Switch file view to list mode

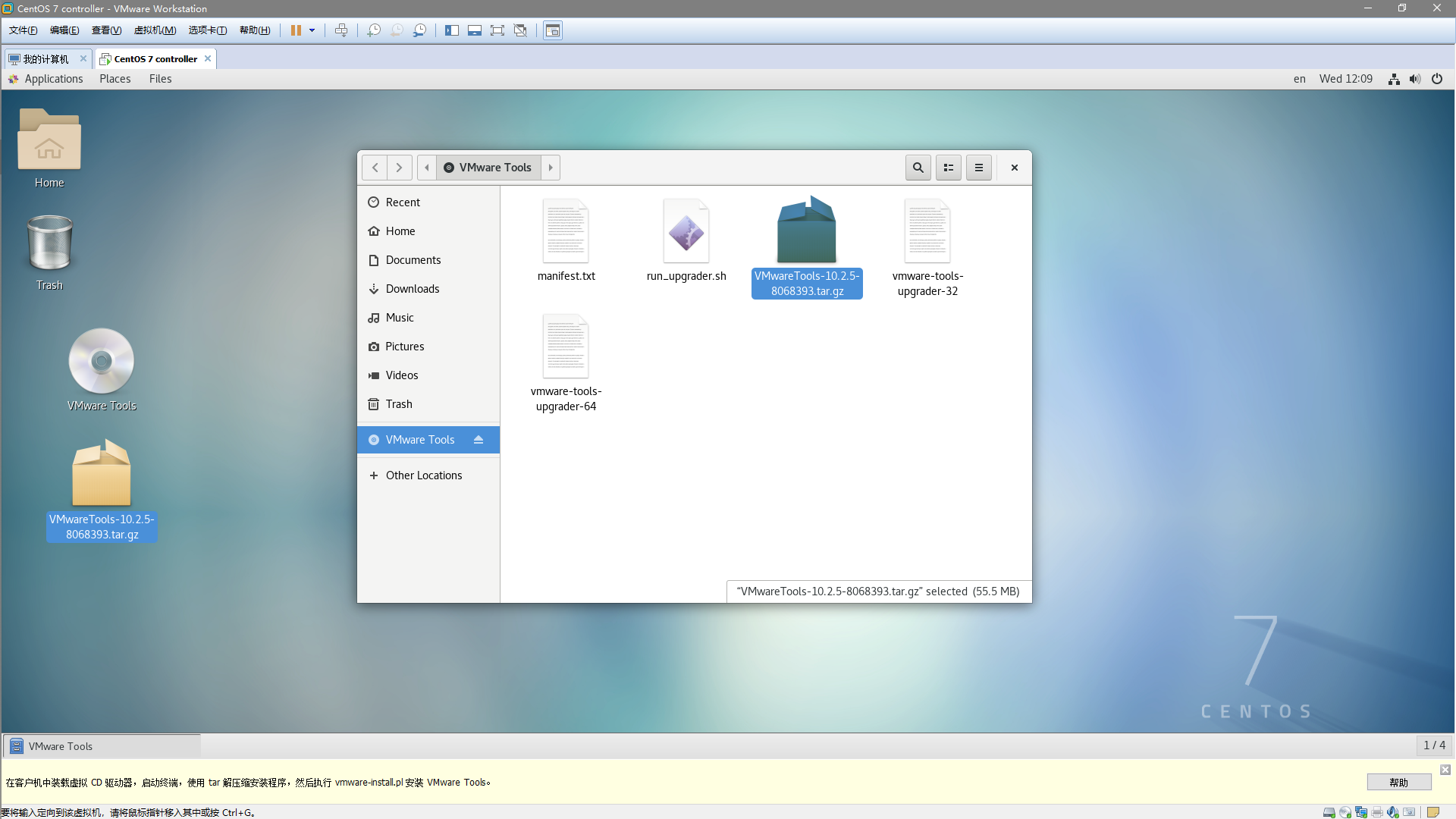click(x=948, y=168)
